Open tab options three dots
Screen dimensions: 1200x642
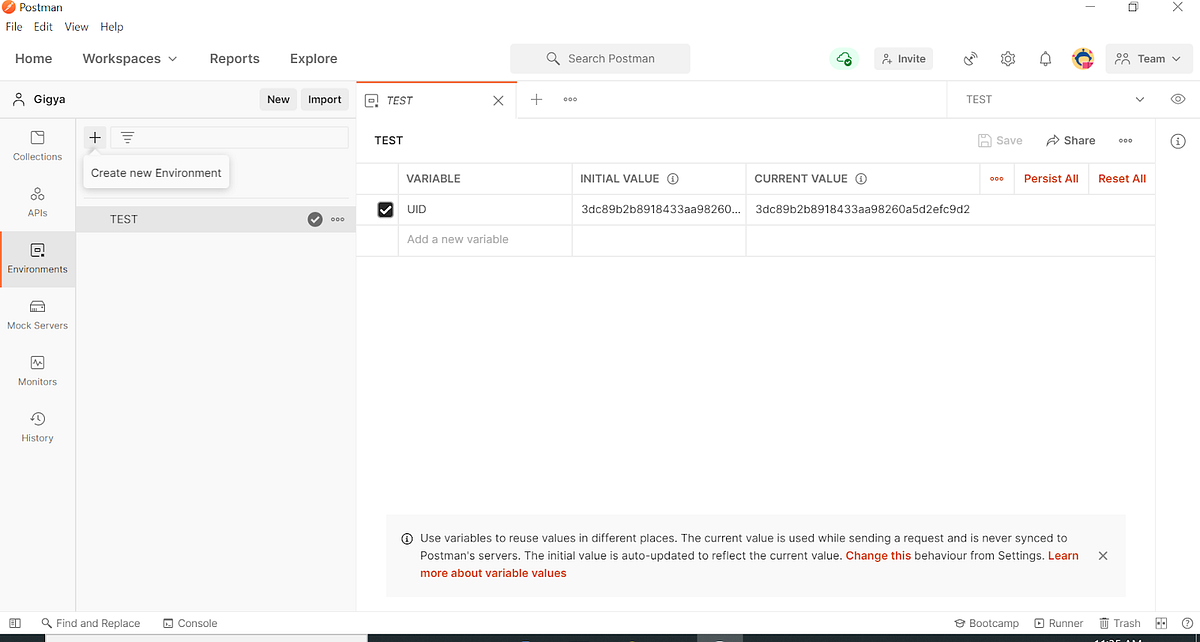click(570, 99)
